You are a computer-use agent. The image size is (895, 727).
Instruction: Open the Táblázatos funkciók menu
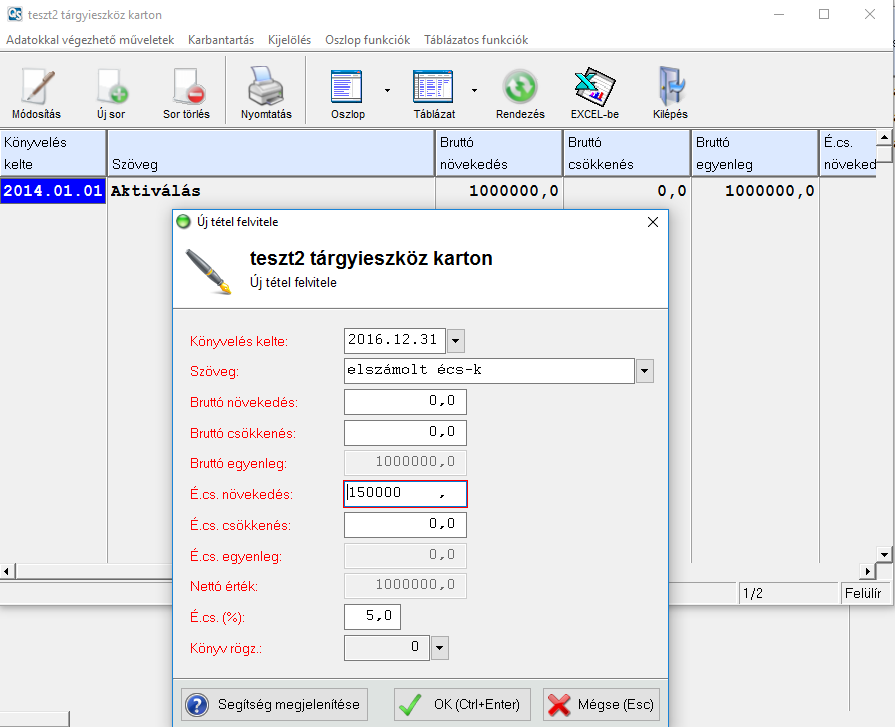click(476, 40)
